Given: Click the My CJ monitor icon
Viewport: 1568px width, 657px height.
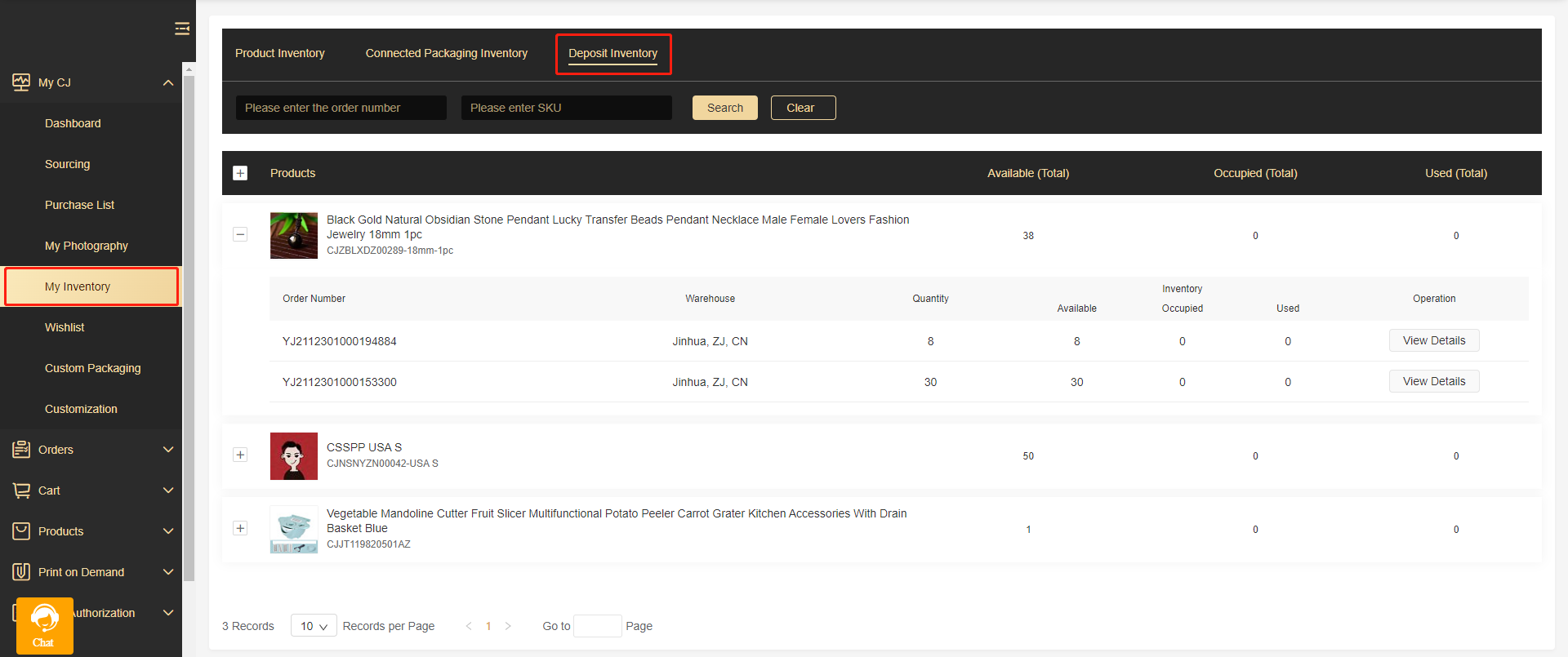Looking at the screenshot, I should point(21,82).
